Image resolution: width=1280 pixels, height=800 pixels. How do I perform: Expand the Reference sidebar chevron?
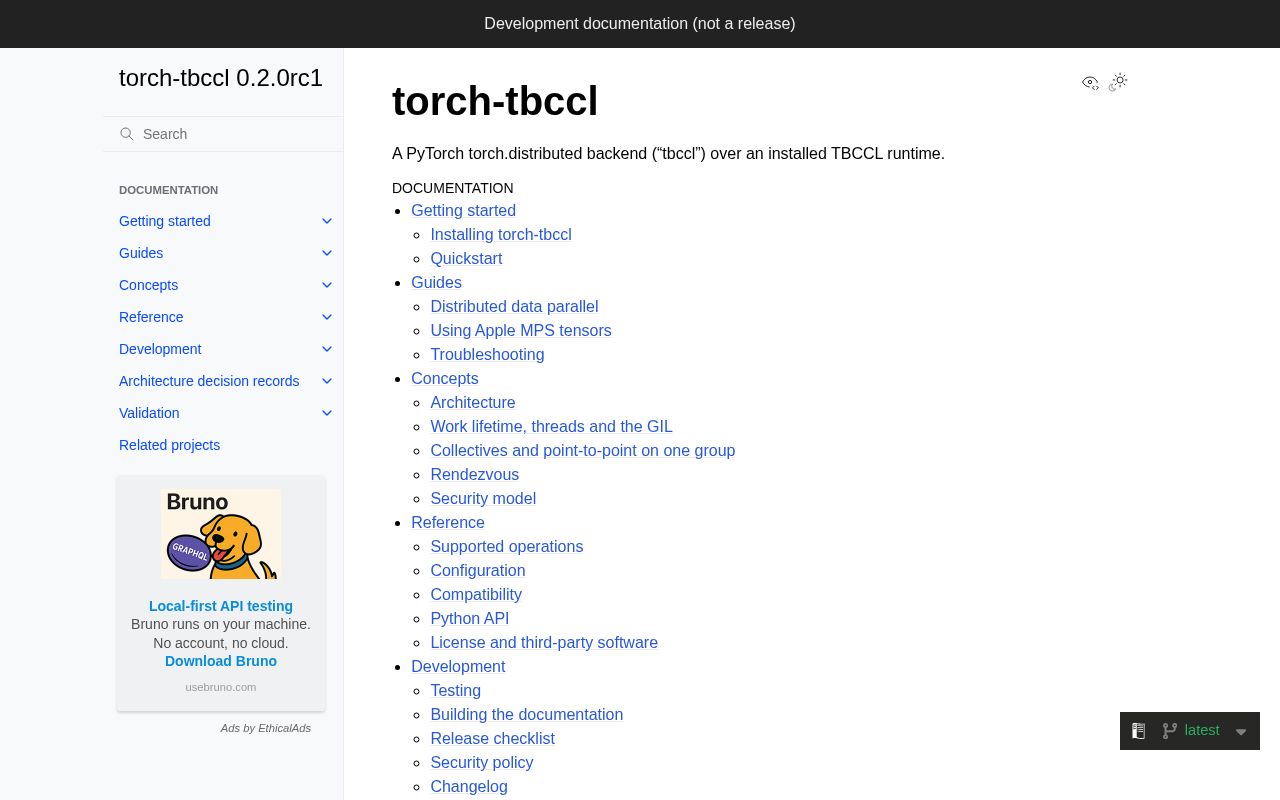pos(327,317)
